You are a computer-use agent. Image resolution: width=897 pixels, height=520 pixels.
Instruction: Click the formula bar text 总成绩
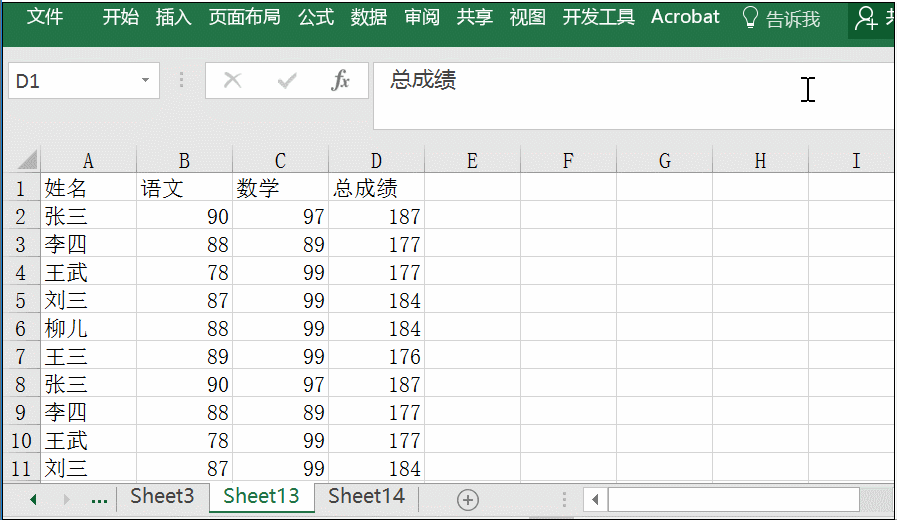pyautogui.click(x=423, y=80)
